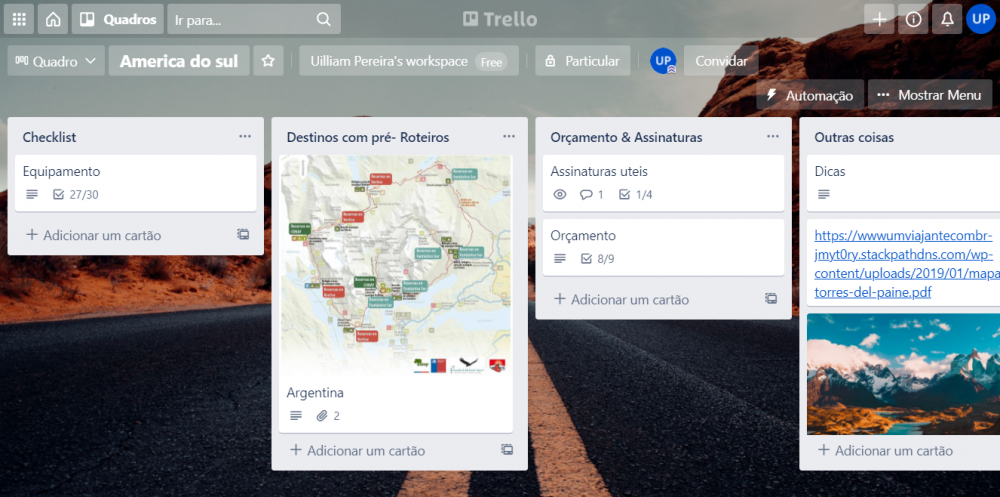
Task: Click the 8/9 checklist badge
Action: [598, 259]
